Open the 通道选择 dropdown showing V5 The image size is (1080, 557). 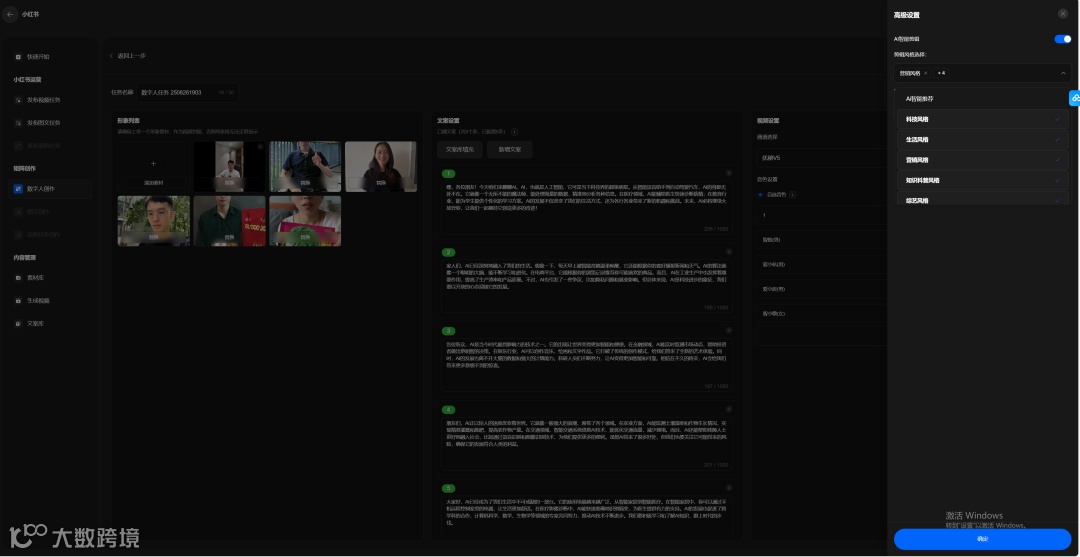tap(821, 158)
